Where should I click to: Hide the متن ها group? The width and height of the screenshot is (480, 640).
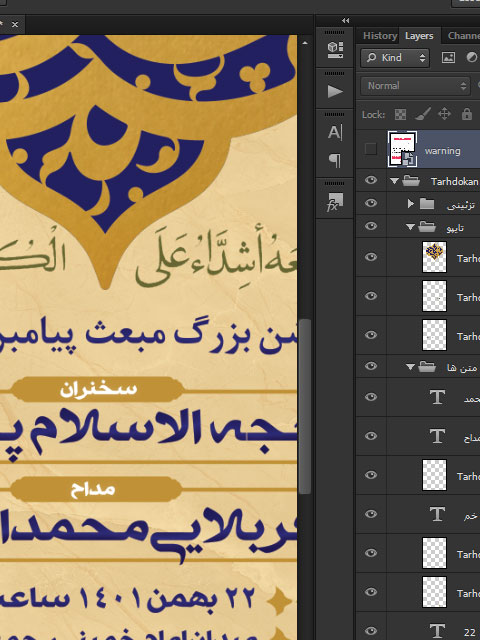[371, 366]
